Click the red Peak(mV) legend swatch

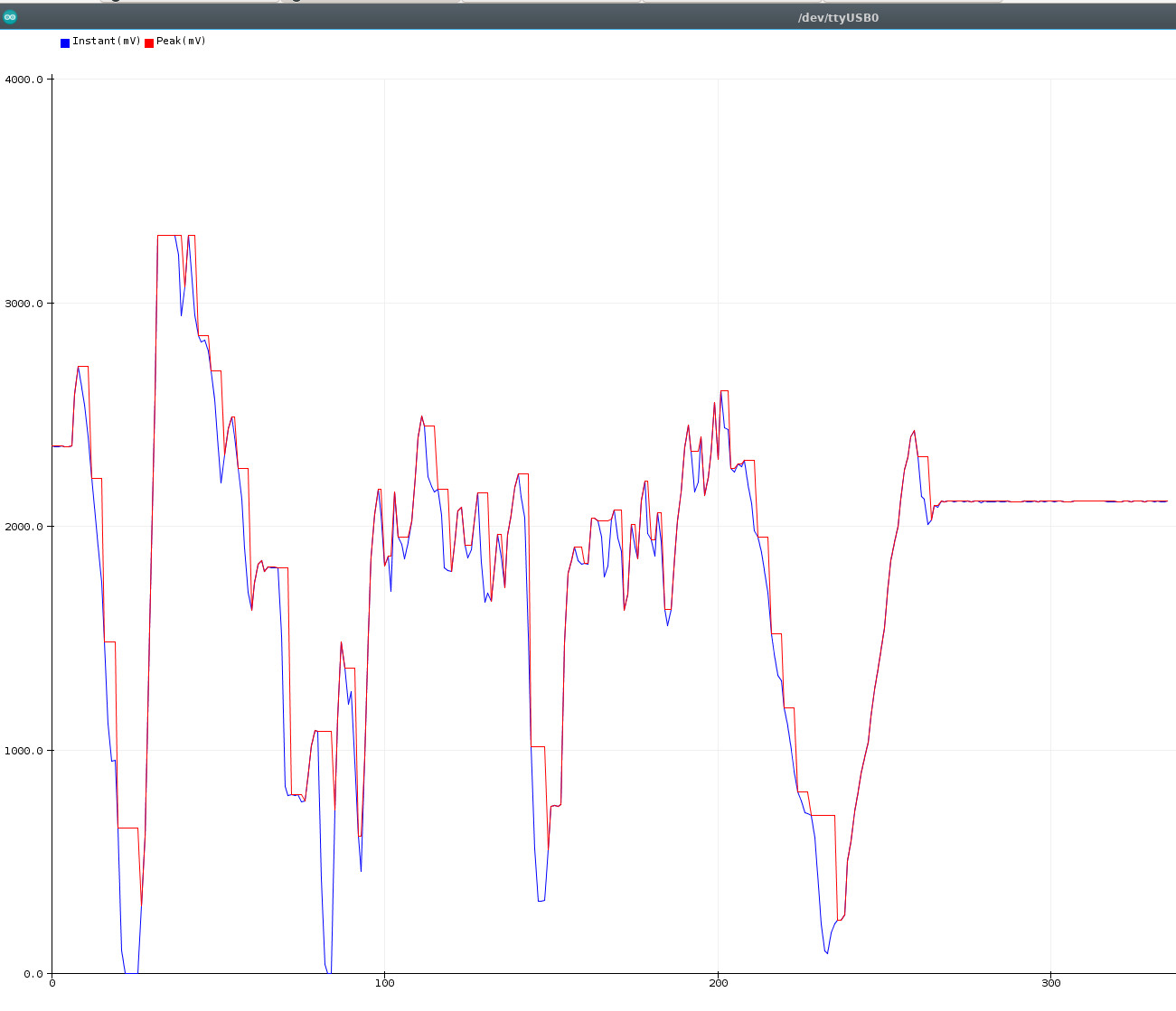149,42
